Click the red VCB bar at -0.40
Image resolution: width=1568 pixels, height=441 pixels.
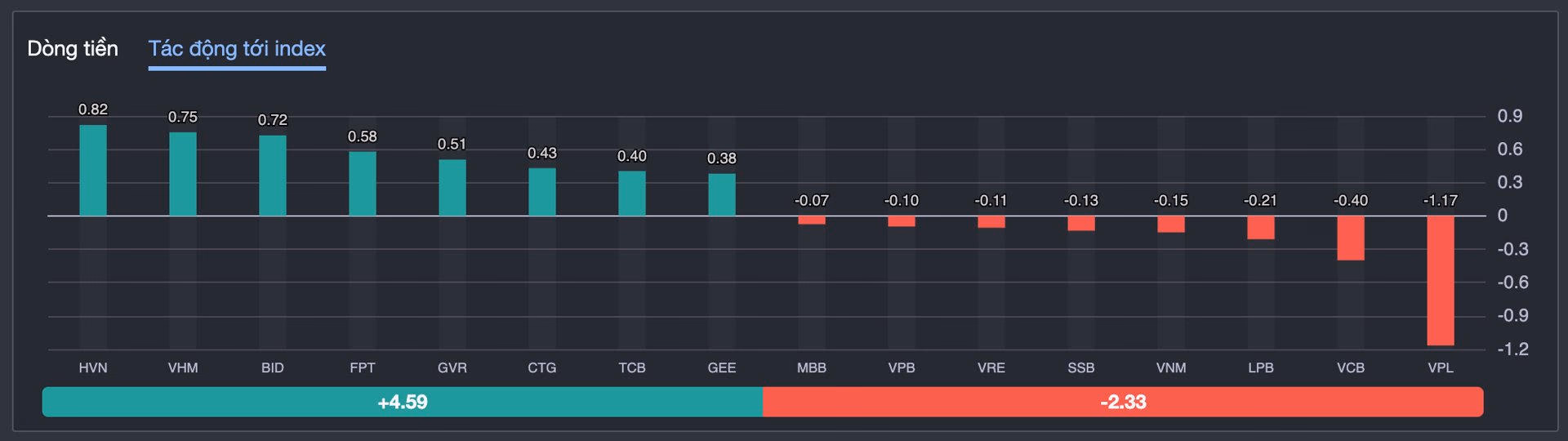(x=1351, y=238)
